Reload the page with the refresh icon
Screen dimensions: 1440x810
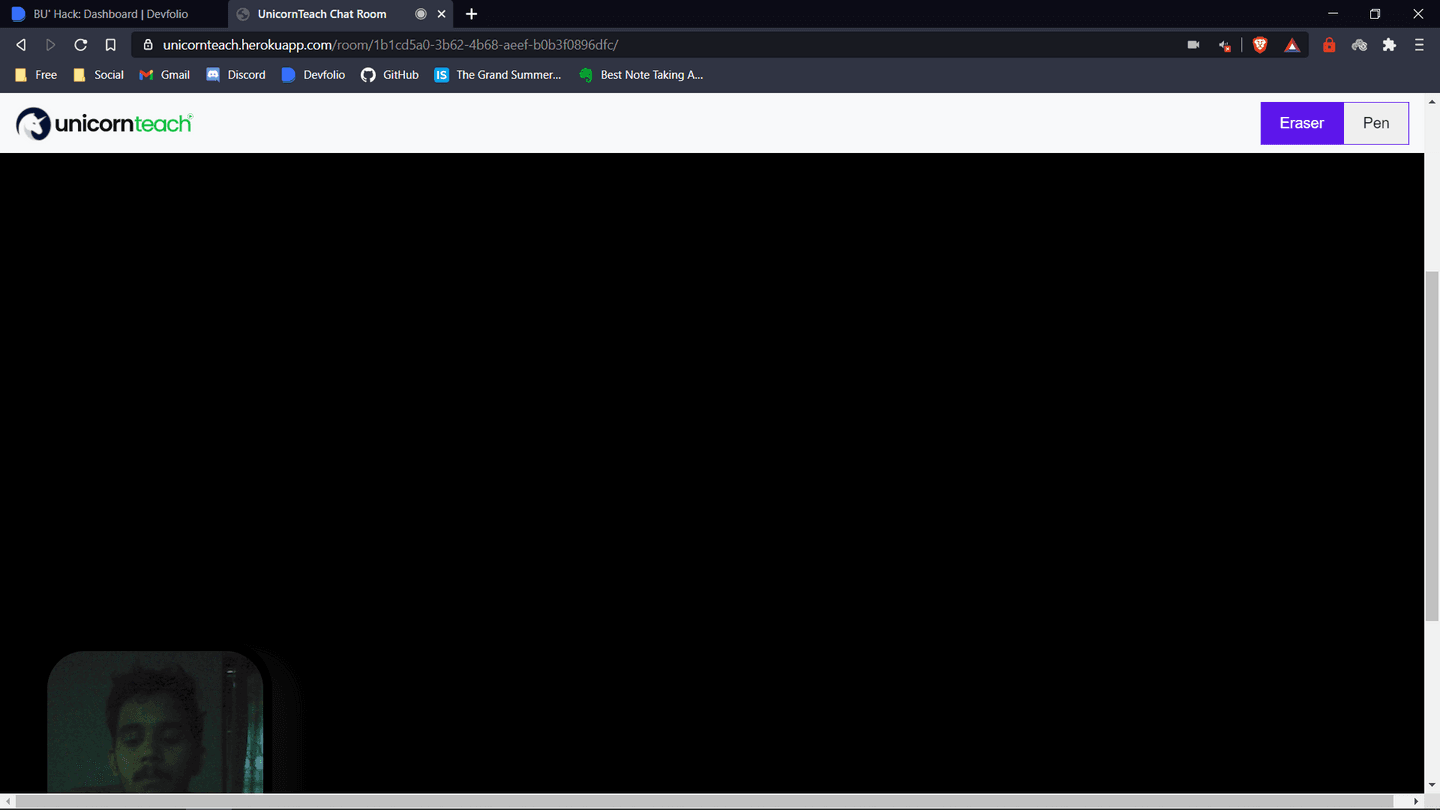tap(81, 45)
